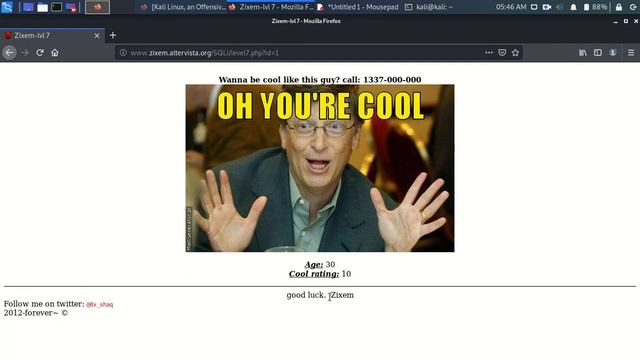Click the Wanna be cool heading text

320,80
